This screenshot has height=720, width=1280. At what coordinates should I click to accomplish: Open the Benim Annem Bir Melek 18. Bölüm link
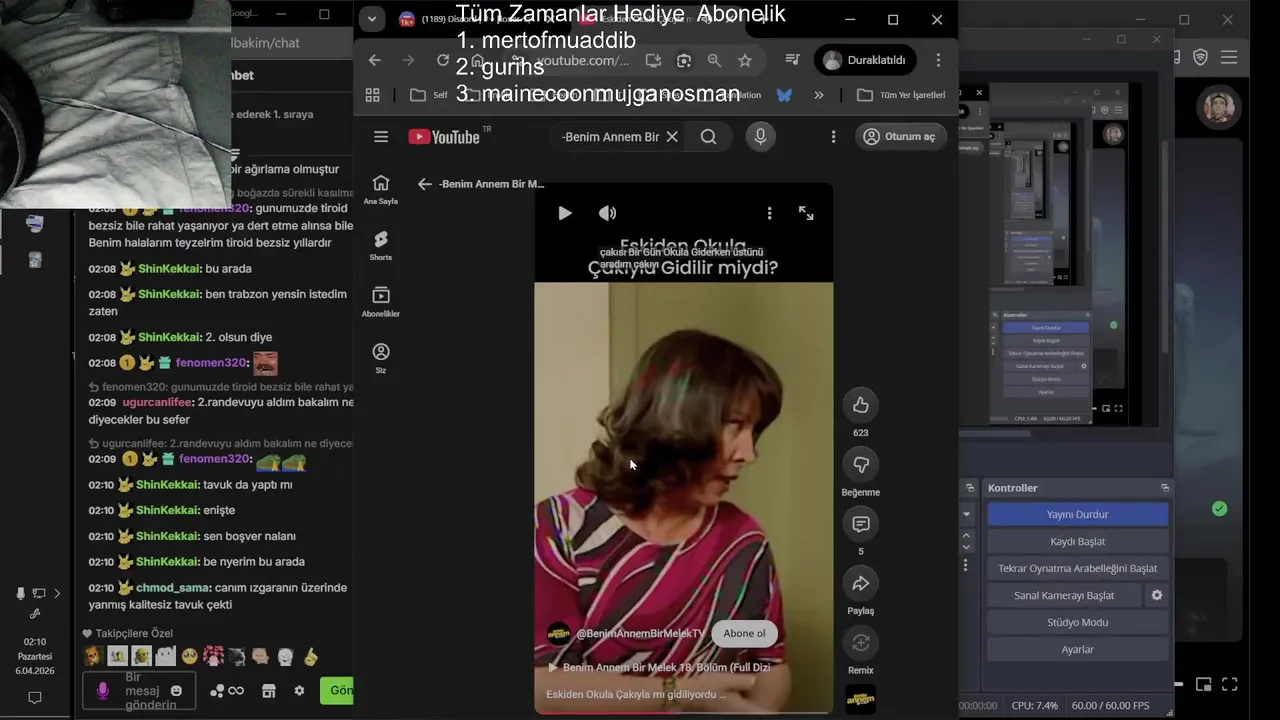[659, 667]
